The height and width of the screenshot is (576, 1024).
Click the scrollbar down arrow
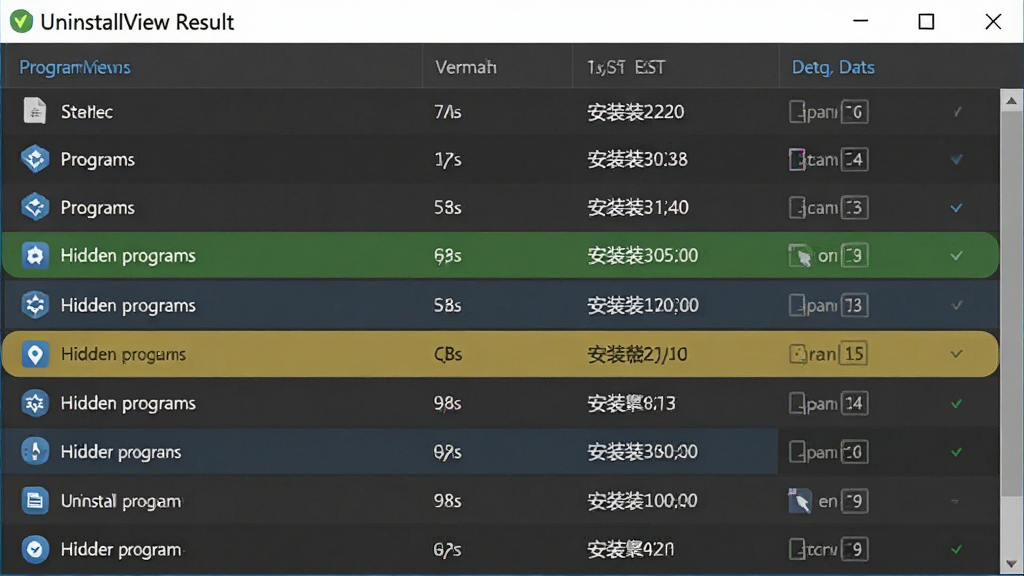pyautogui.click(x=1011, y=563)
